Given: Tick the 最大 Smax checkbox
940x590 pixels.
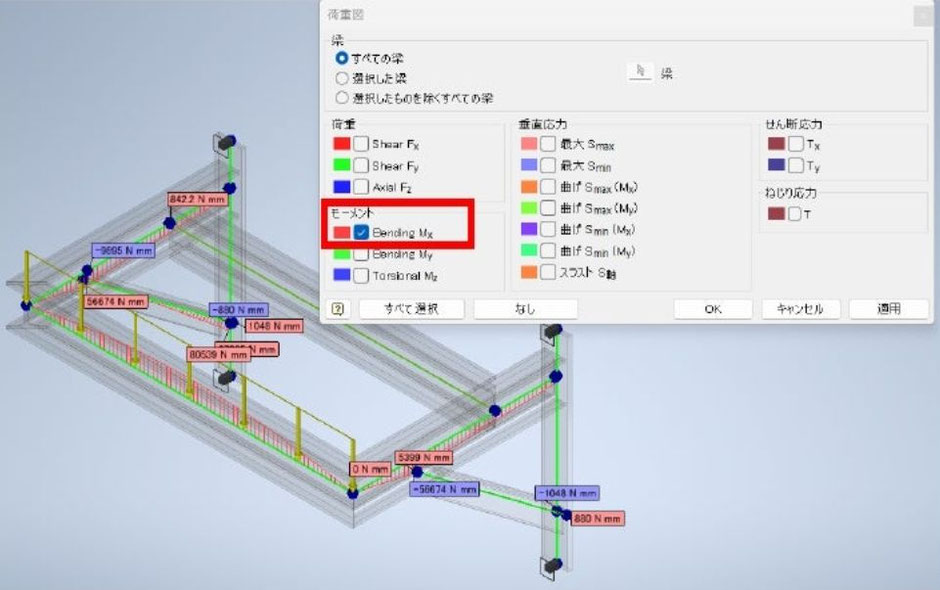Looking at the screenshot, I should click(x=548, y=144).
